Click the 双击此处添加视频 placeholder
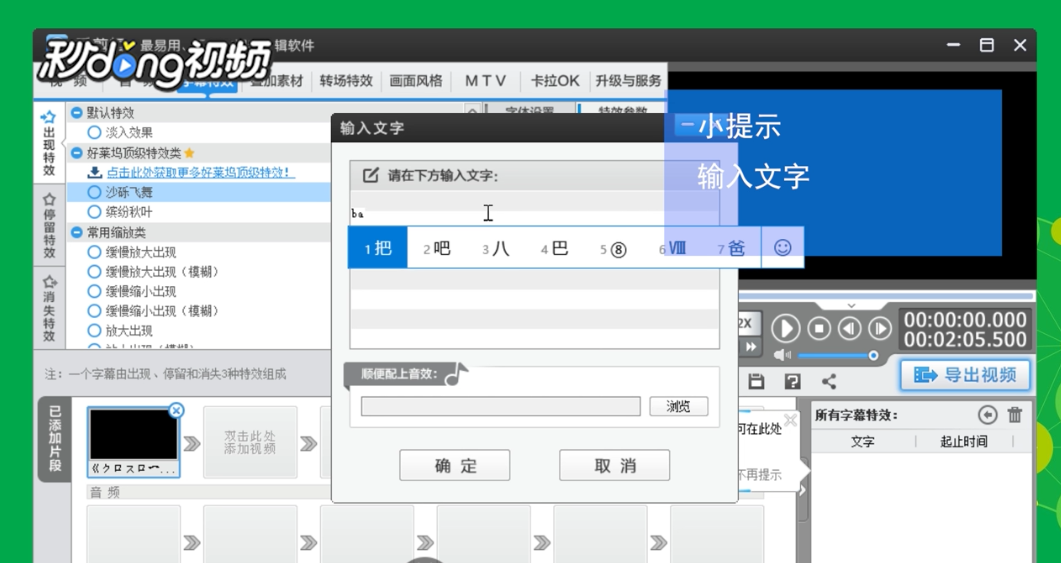 click(250, 441)
